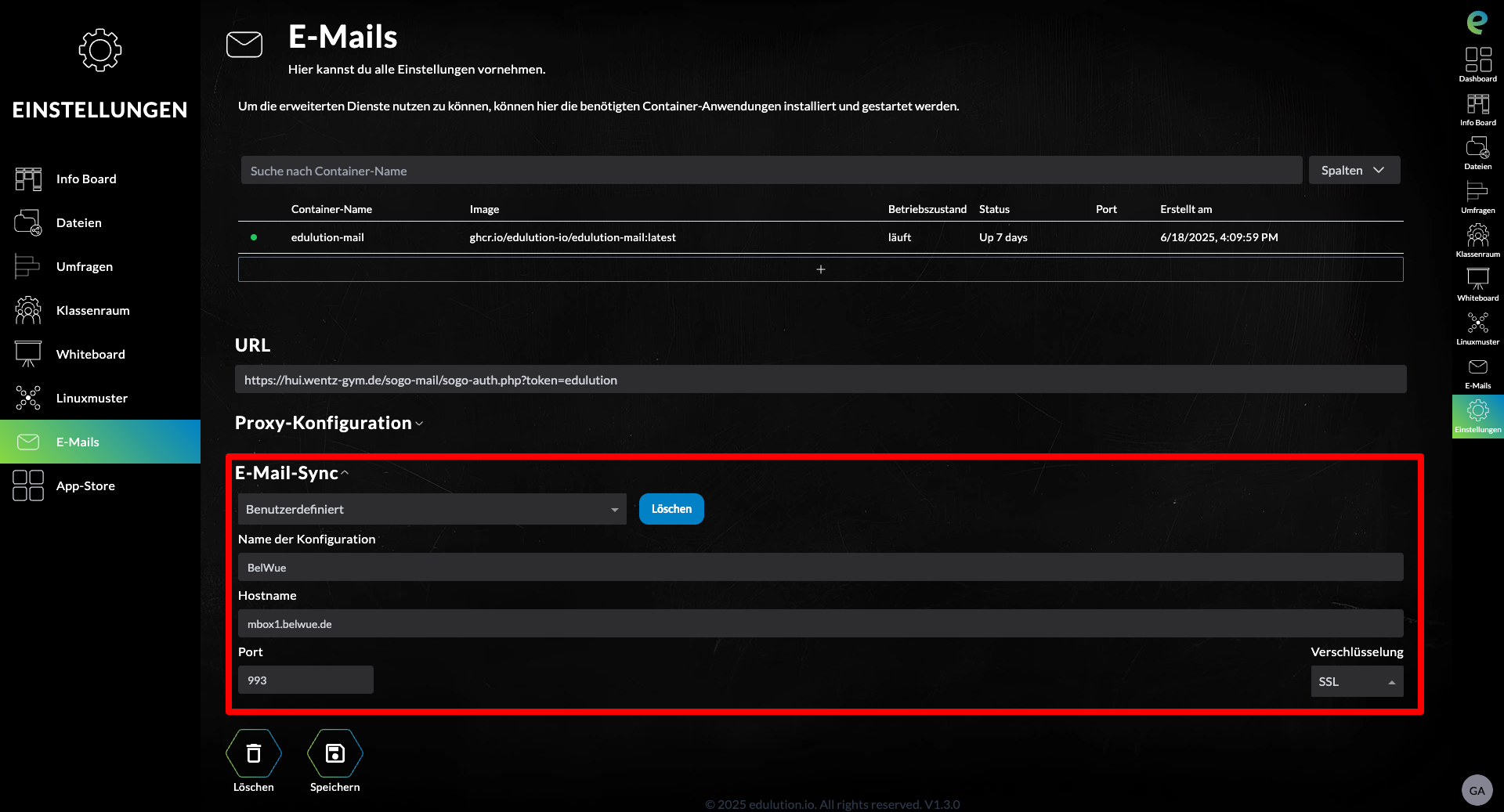Viewport: 1504px width, 812px height.
Task: Add a new container with the plus button
Action: (820, 269)
